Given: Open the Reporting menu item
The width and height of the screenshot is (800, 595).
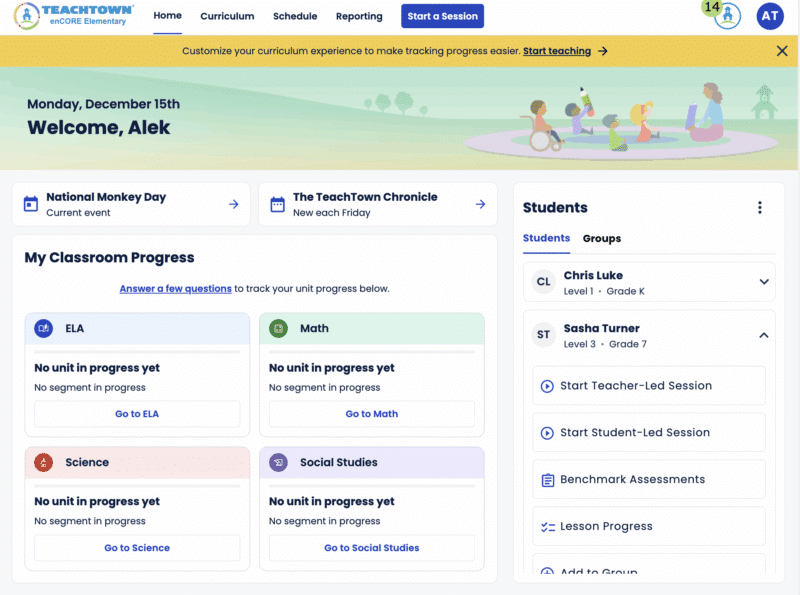Looking at the screenshot, I should coord(359,16).
